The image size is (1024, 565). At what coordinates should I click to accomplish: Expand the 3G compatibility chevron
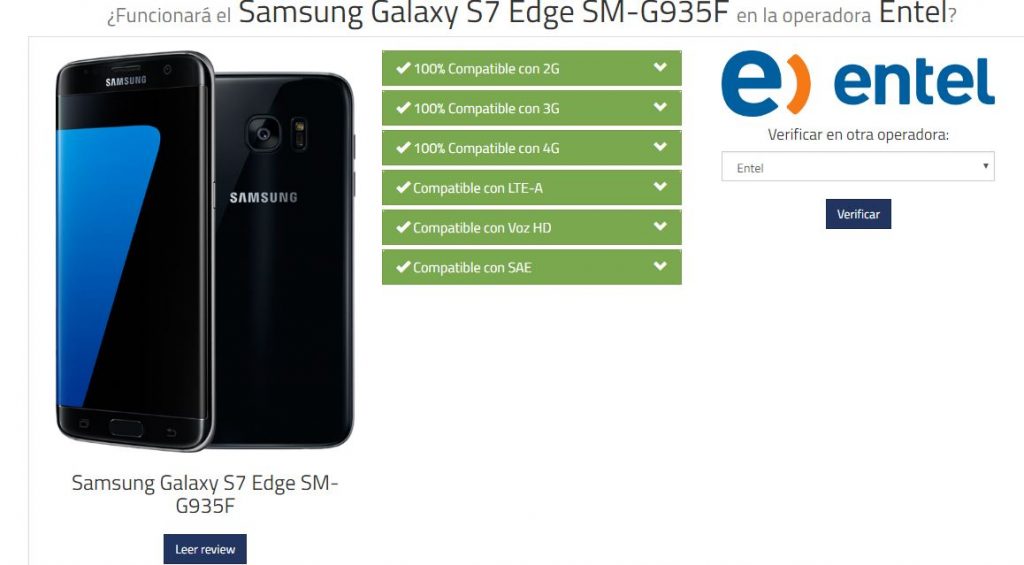(x=660, y=107)
